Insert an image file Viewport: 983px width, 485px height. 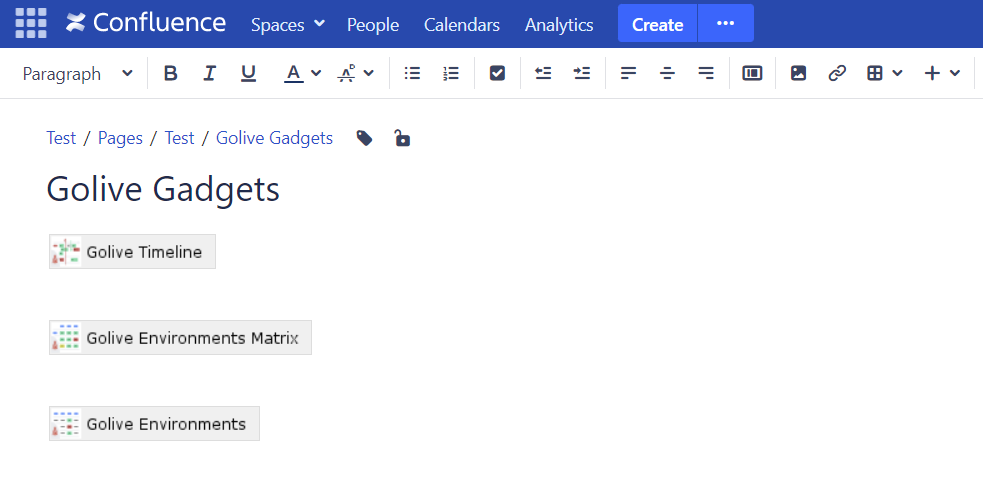798,73
